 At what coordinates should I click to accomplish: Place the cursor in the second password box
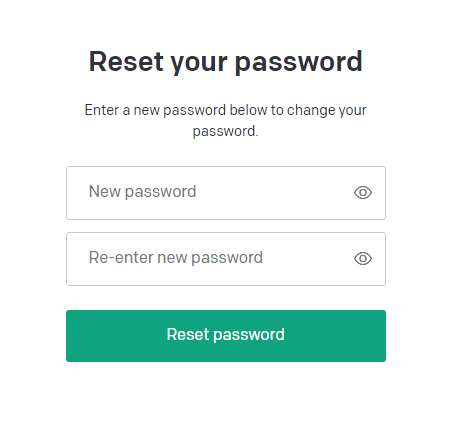(226, 259)
